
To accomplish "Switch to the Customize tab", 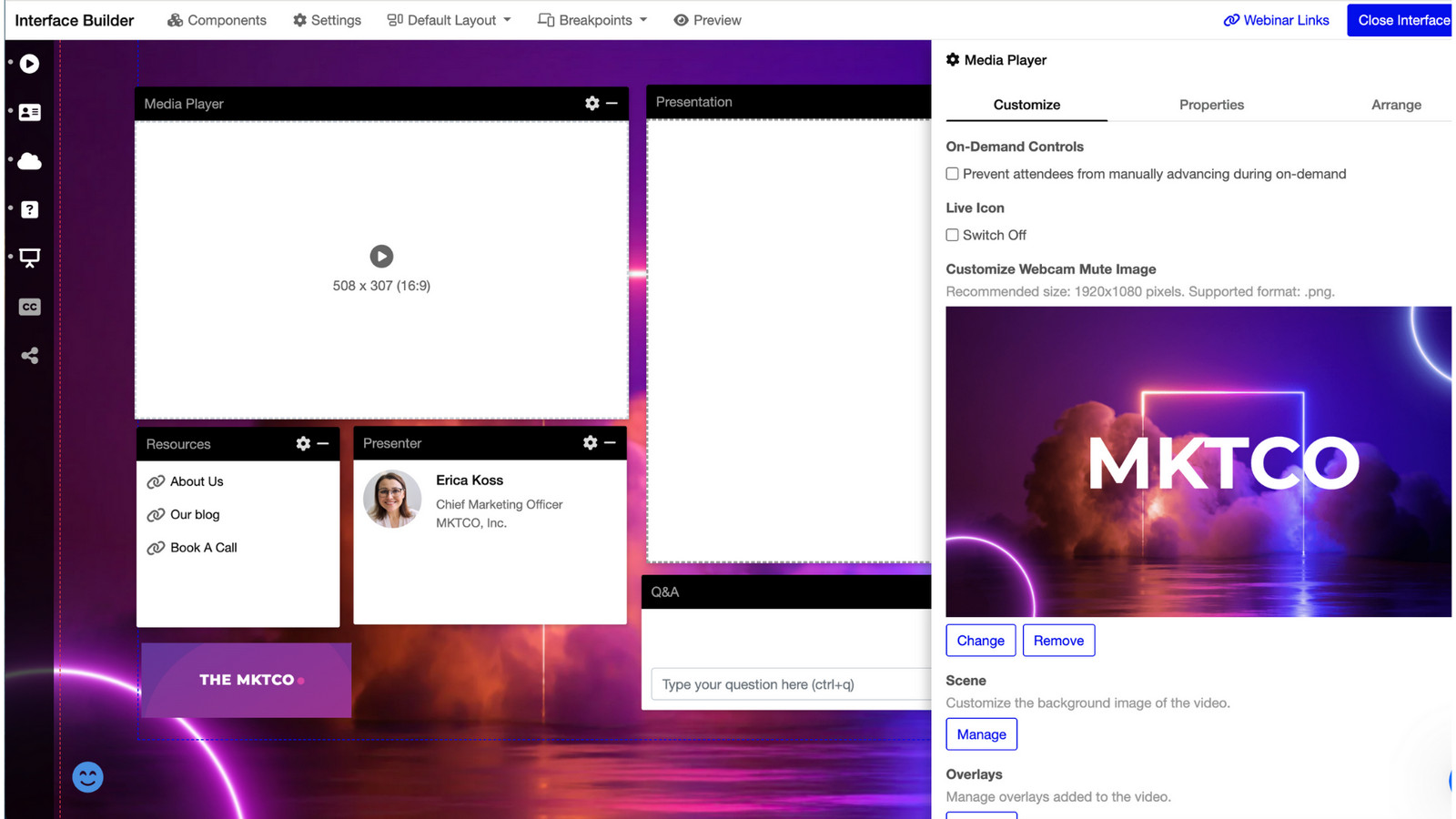I will point(1026,105).
